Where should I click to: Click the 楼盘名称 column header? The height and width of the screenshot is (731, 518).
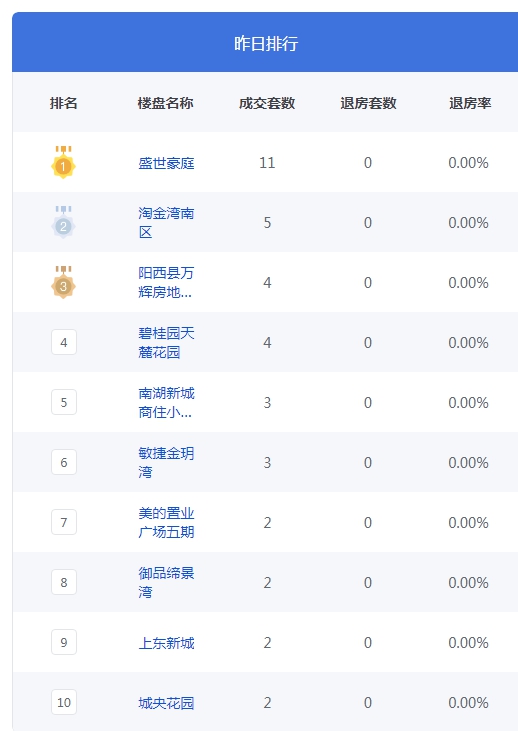pyautogui.click(x=165, y=103)
